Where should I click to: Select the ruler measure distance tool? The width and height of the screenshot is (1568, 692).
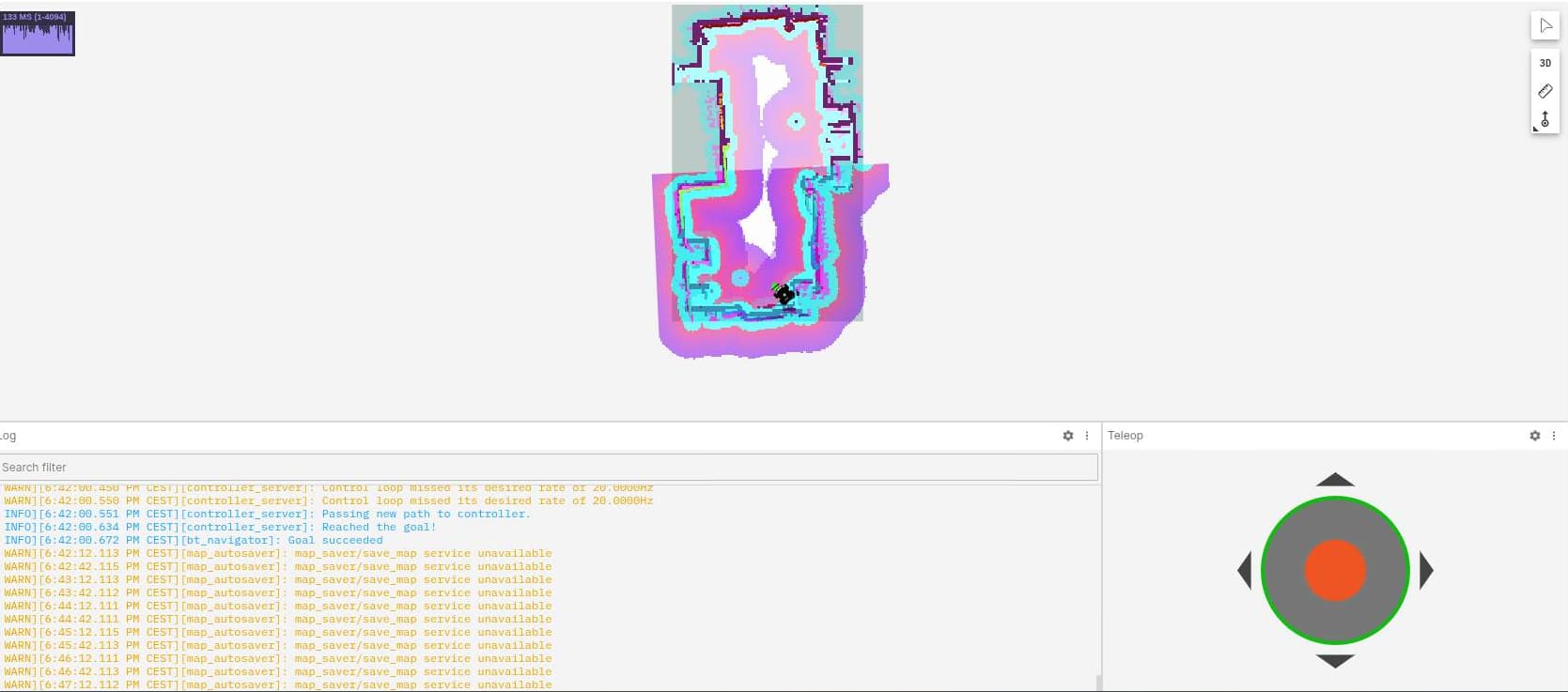(1545, 91)
